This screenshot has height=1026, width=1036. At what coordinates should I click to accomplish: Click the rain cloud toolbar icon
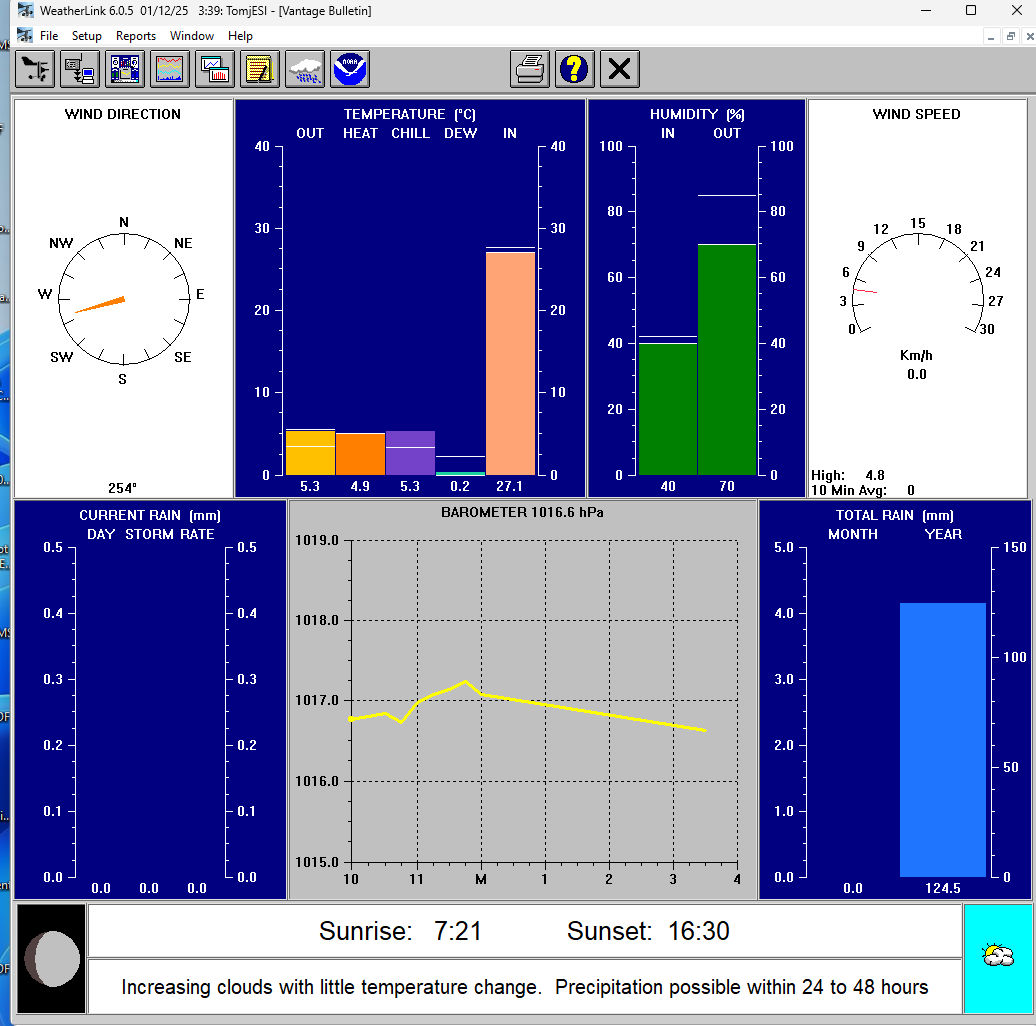coord(305,69)
